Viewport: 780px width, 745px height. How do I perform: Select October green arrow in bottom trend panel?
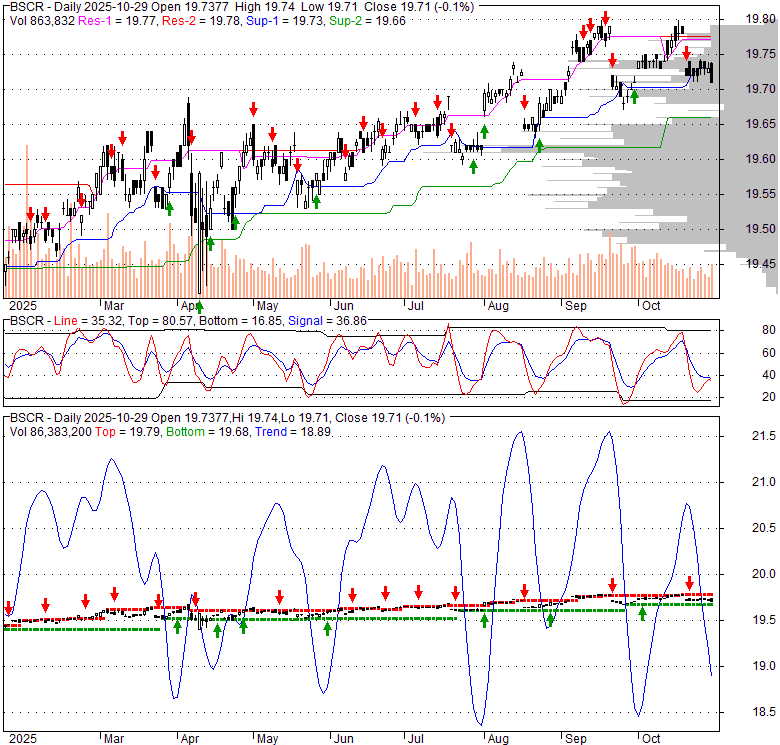pyautogui.click(x=643, y=613)
